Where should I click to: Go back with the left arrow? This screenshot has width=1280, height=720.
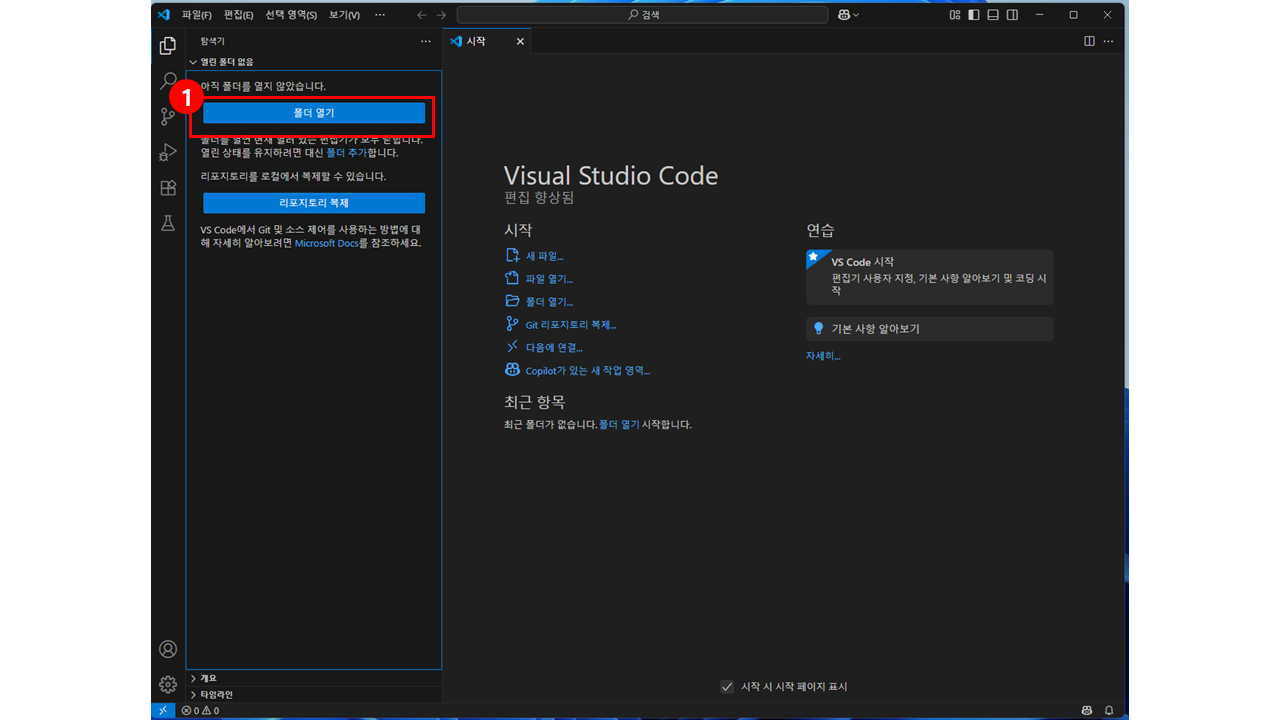coord(421,15)
